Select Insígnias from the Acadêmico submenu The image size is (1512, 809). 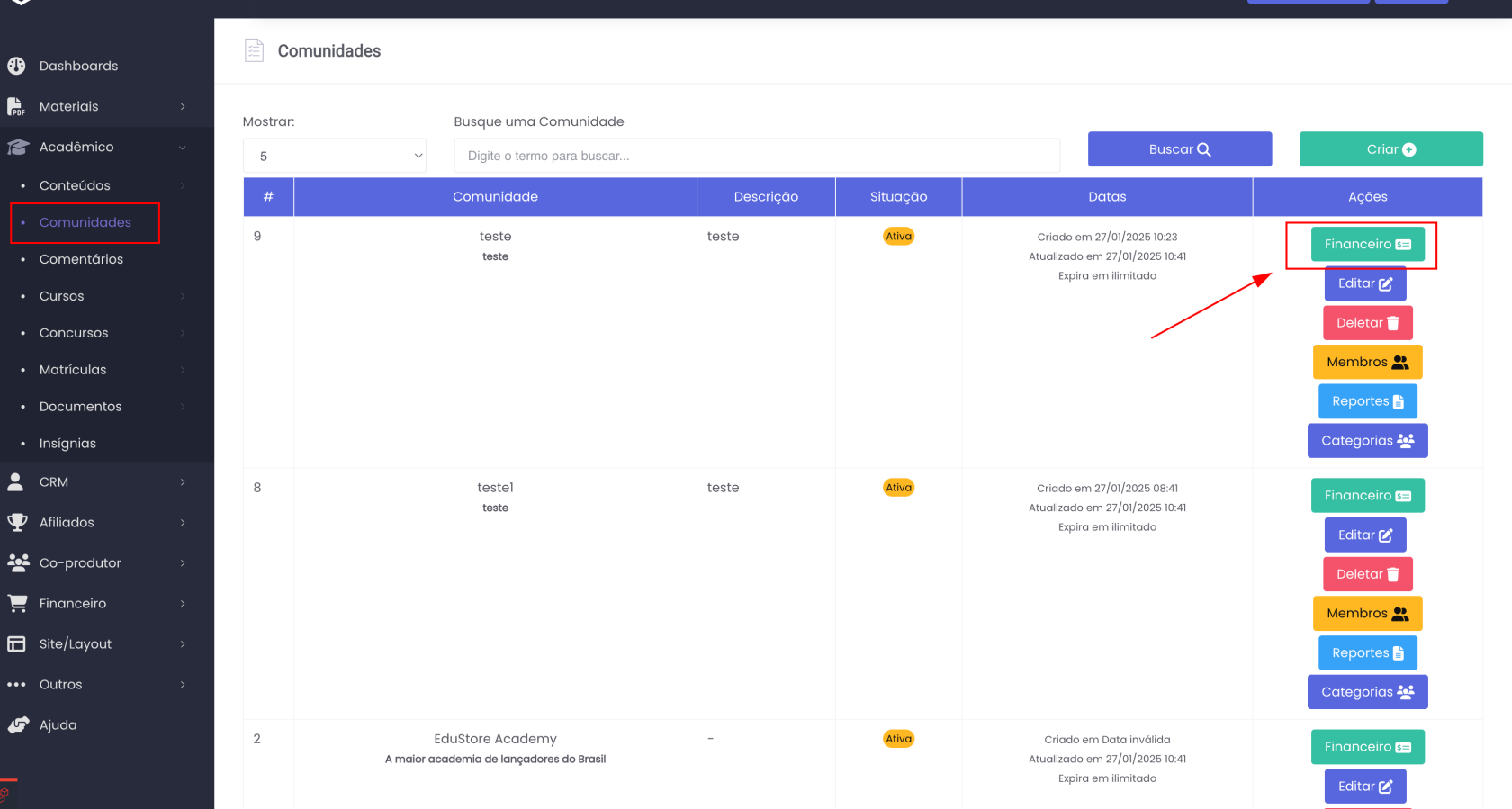(x=67, y=444)
